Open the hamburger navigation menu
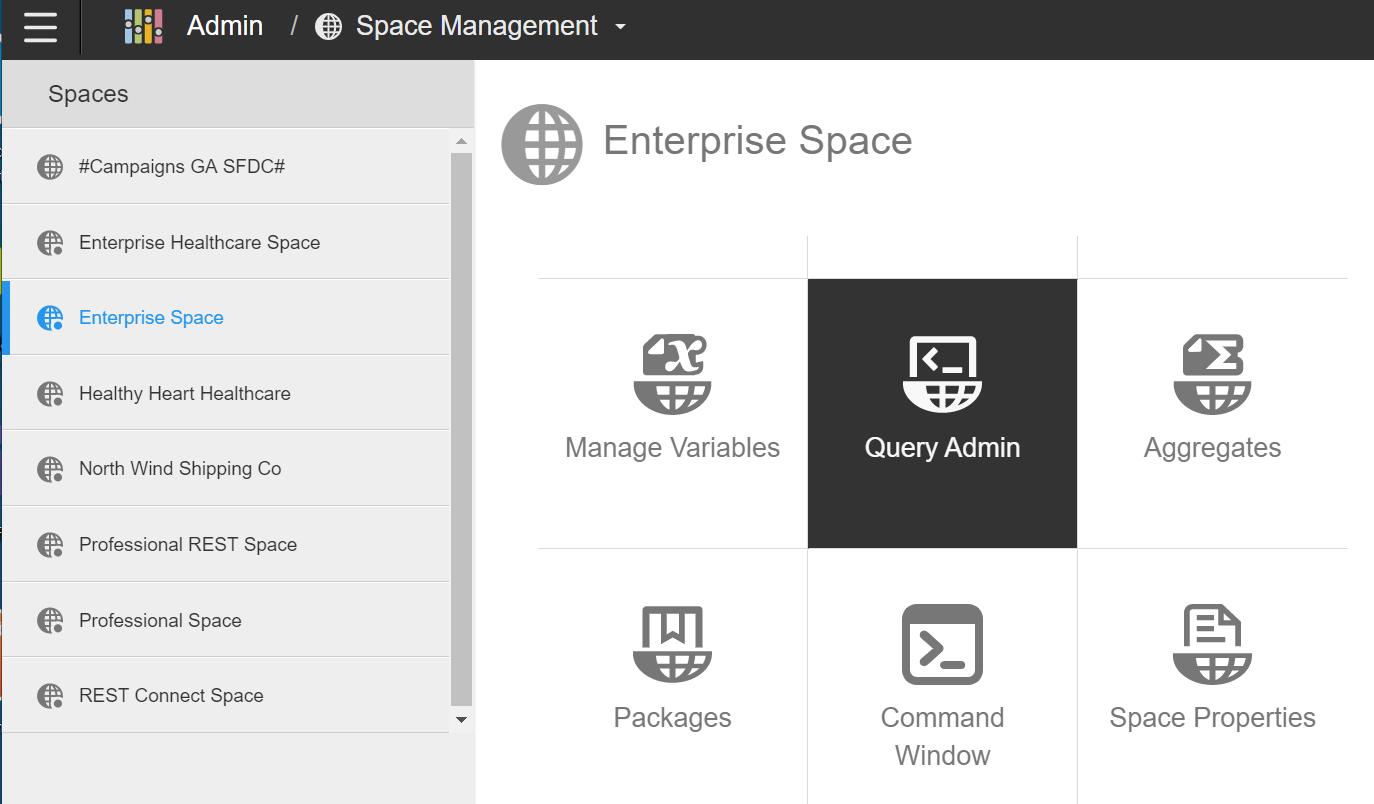1374x804 pixels. 40,27
